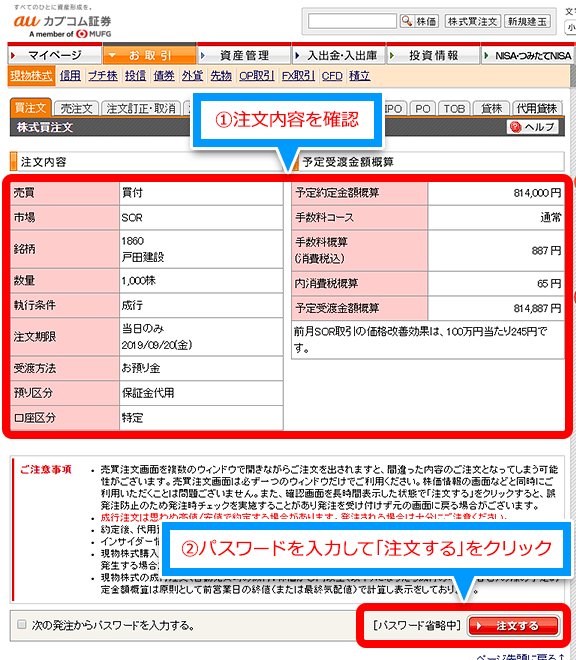Click the 新規建玉 button
Screen dimensions: 576x660
point(528,21)
